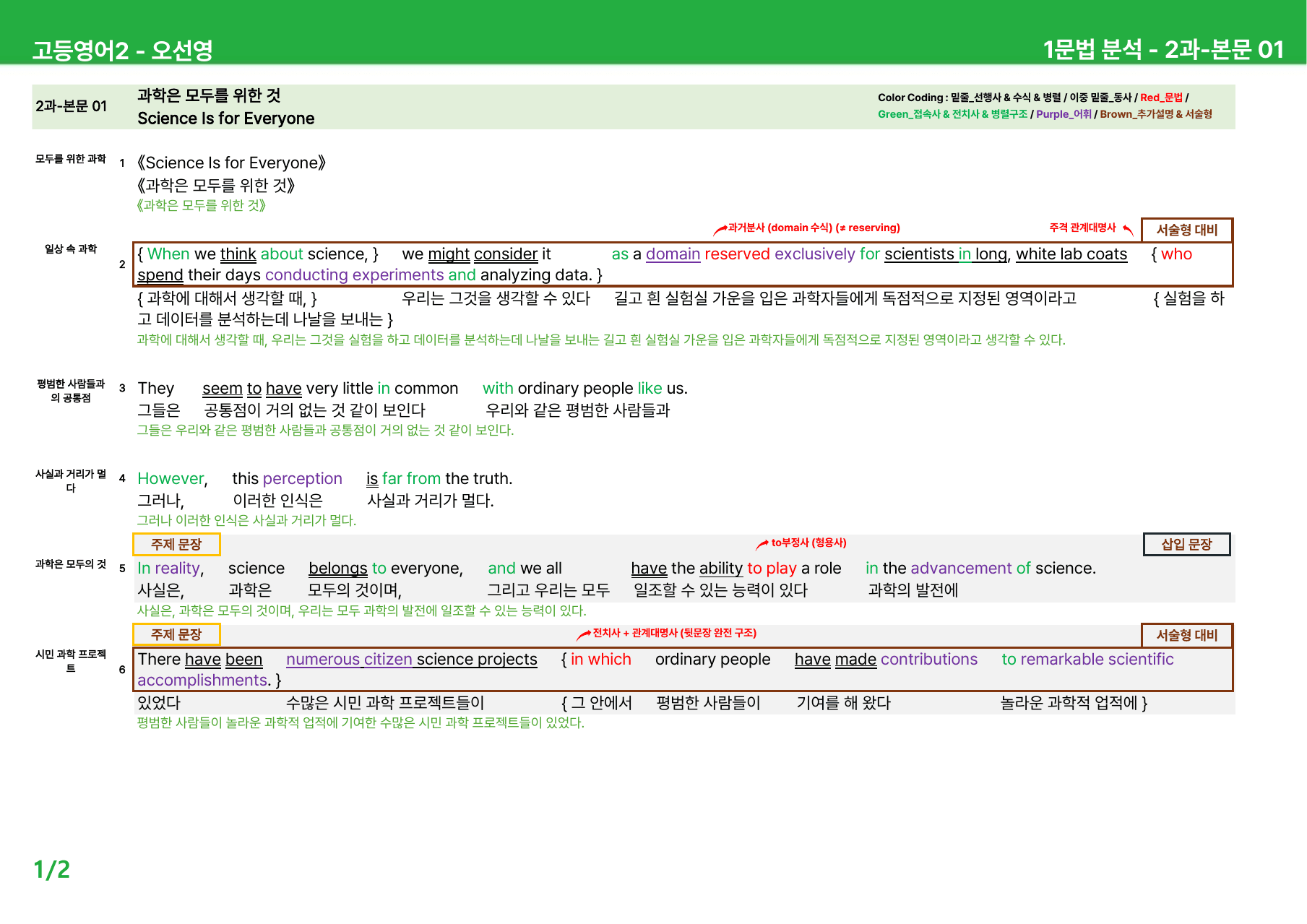The width and height of the screenshot is (1307, 924).
Task: Click the red phrase 'to play' in sentence 5
Action: [772, 569]
